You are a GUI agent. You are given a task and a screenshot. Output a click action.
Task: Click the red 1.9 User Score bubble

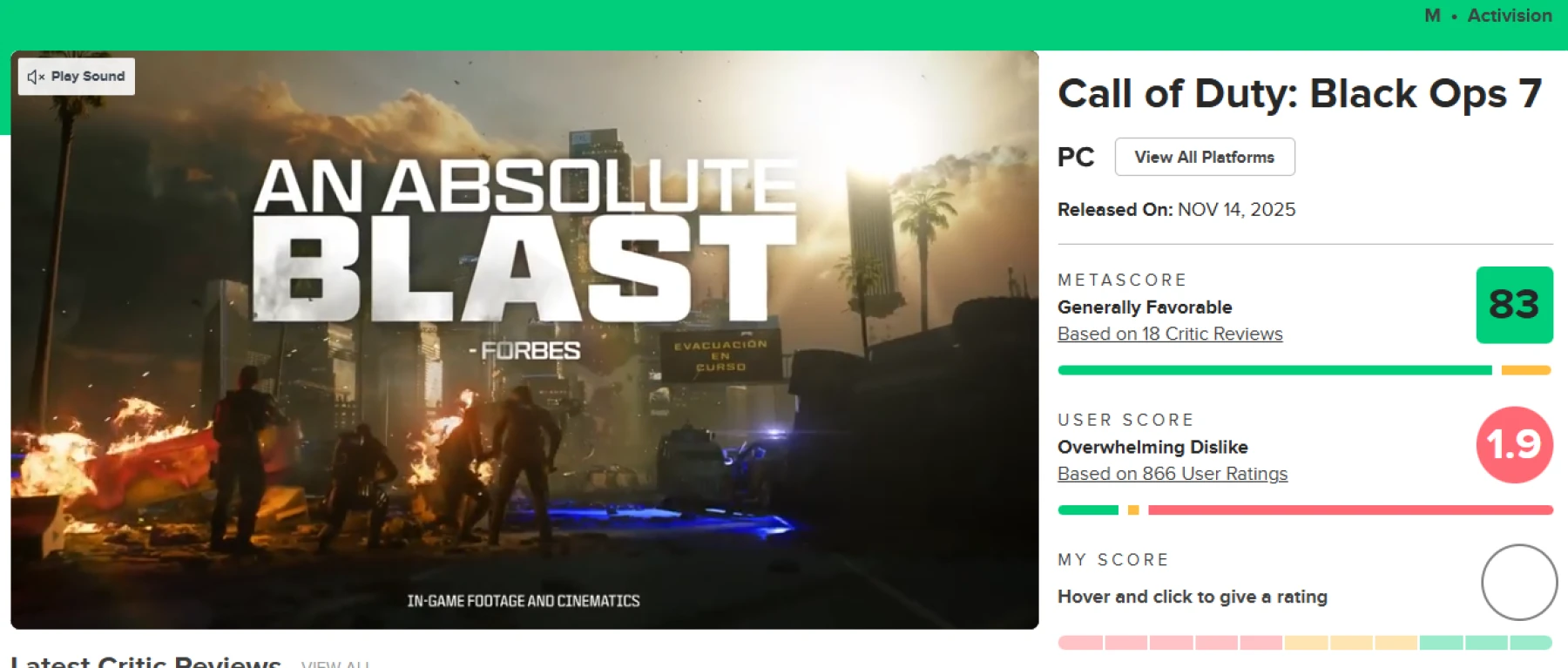click(x=1514, y=445)
